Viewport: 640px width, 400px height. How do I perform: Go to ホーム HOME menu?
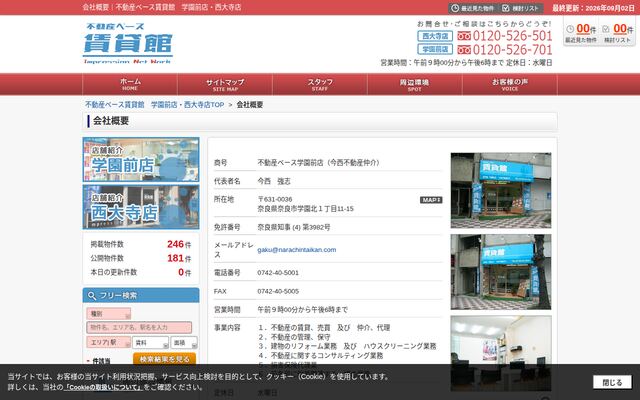(130, 84)
